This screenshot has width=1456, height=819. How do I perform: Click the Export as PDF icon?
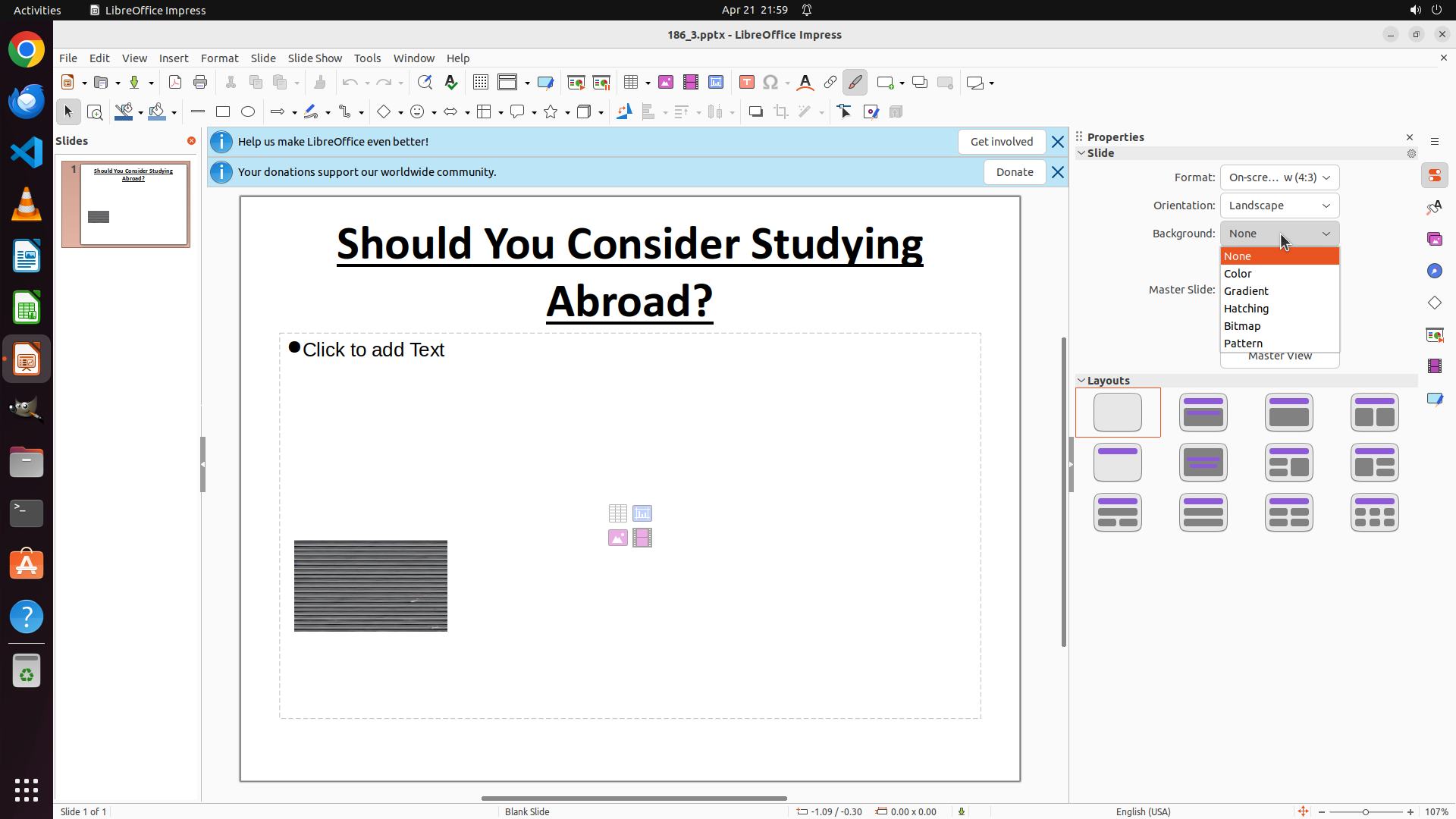tap(175, 83)
